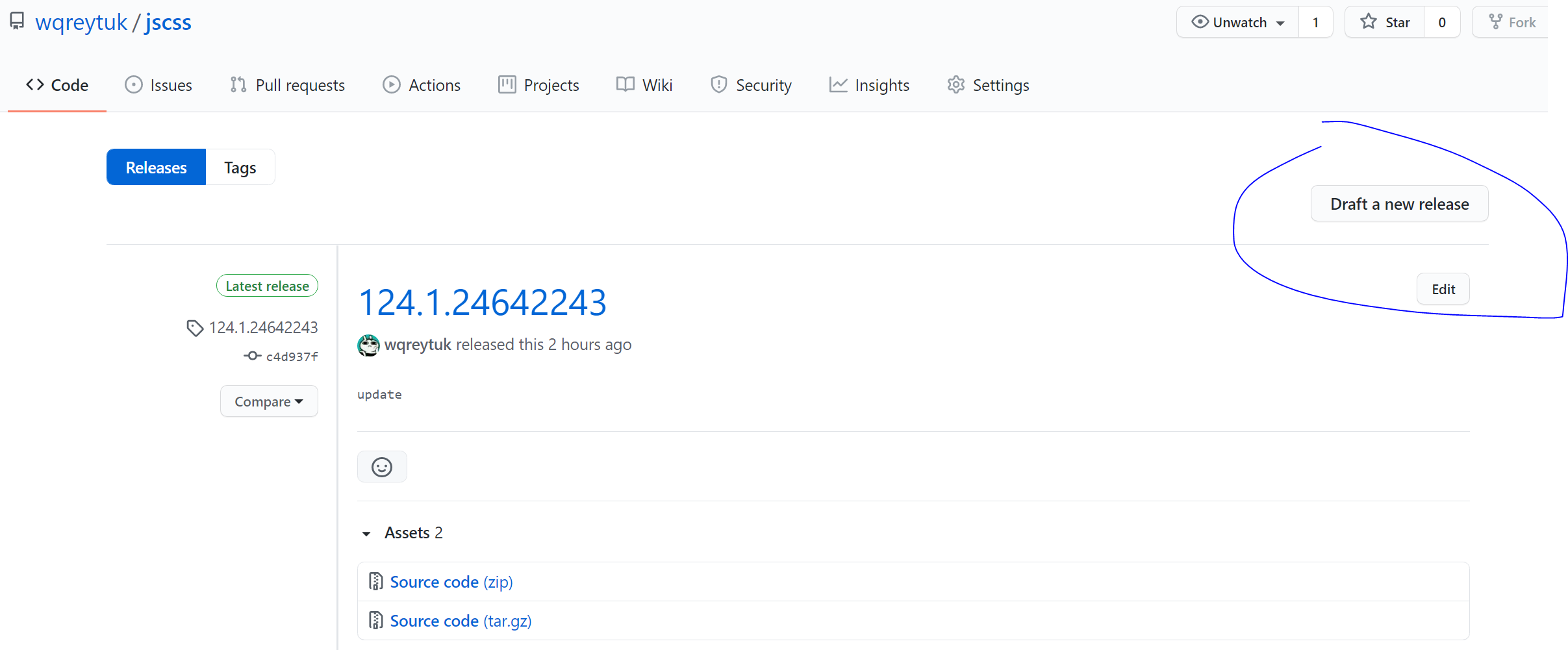Collapse the Assets 2 section

point(401,532)
